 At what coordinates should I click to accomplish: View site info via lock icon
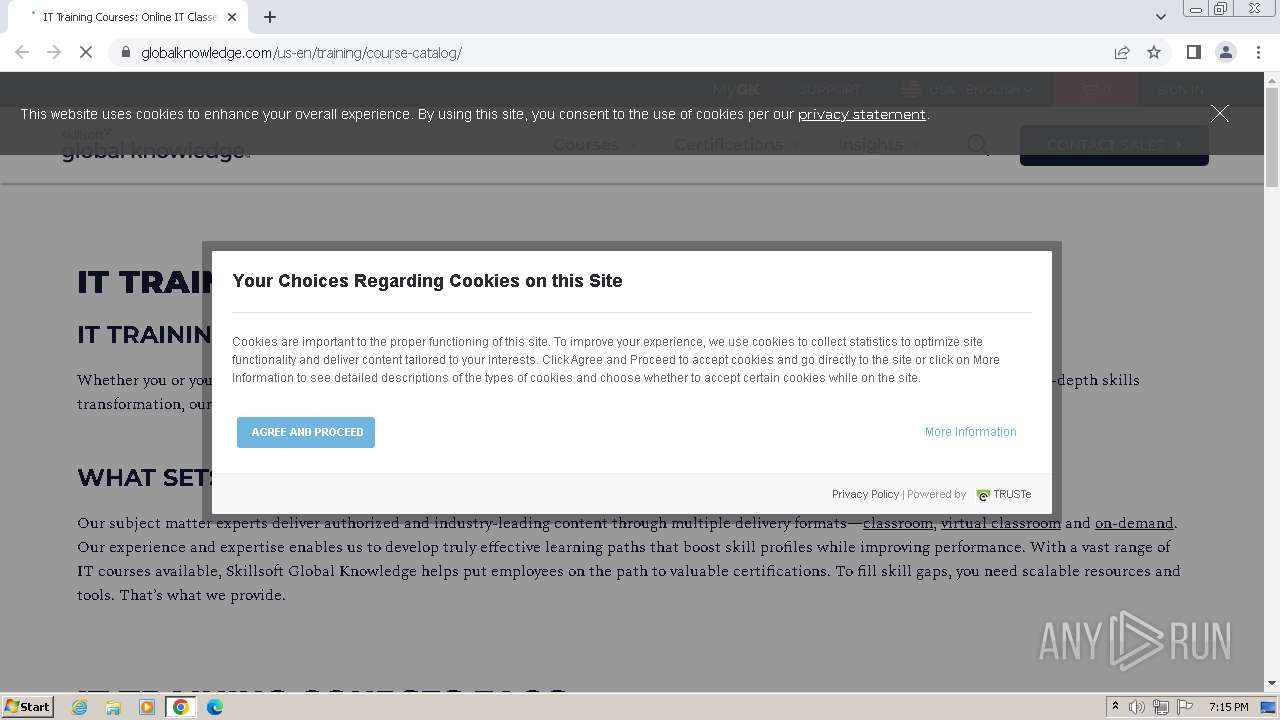point(126,52)
